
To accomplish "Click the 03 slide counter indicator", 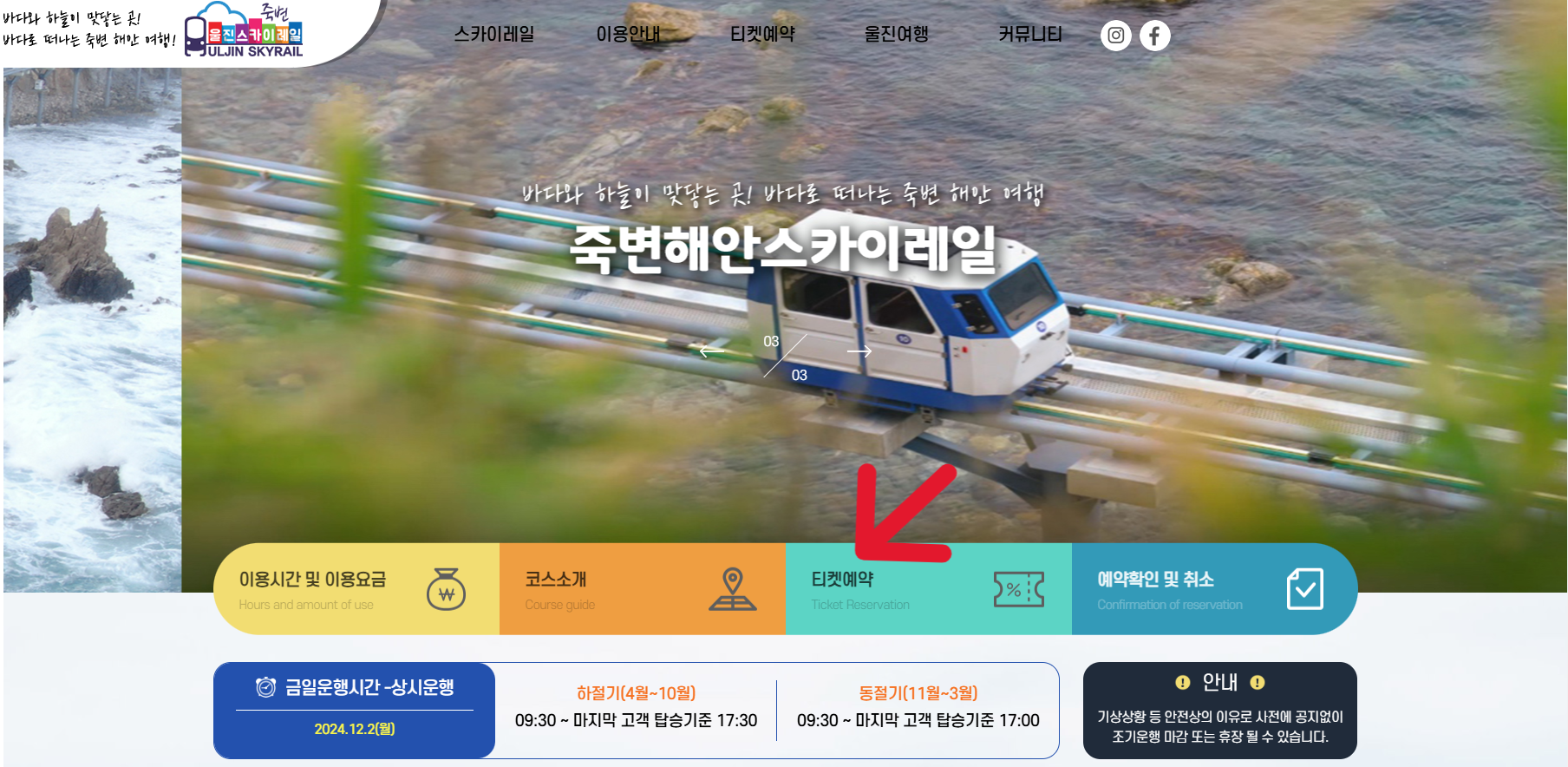I will coord(785,357).
